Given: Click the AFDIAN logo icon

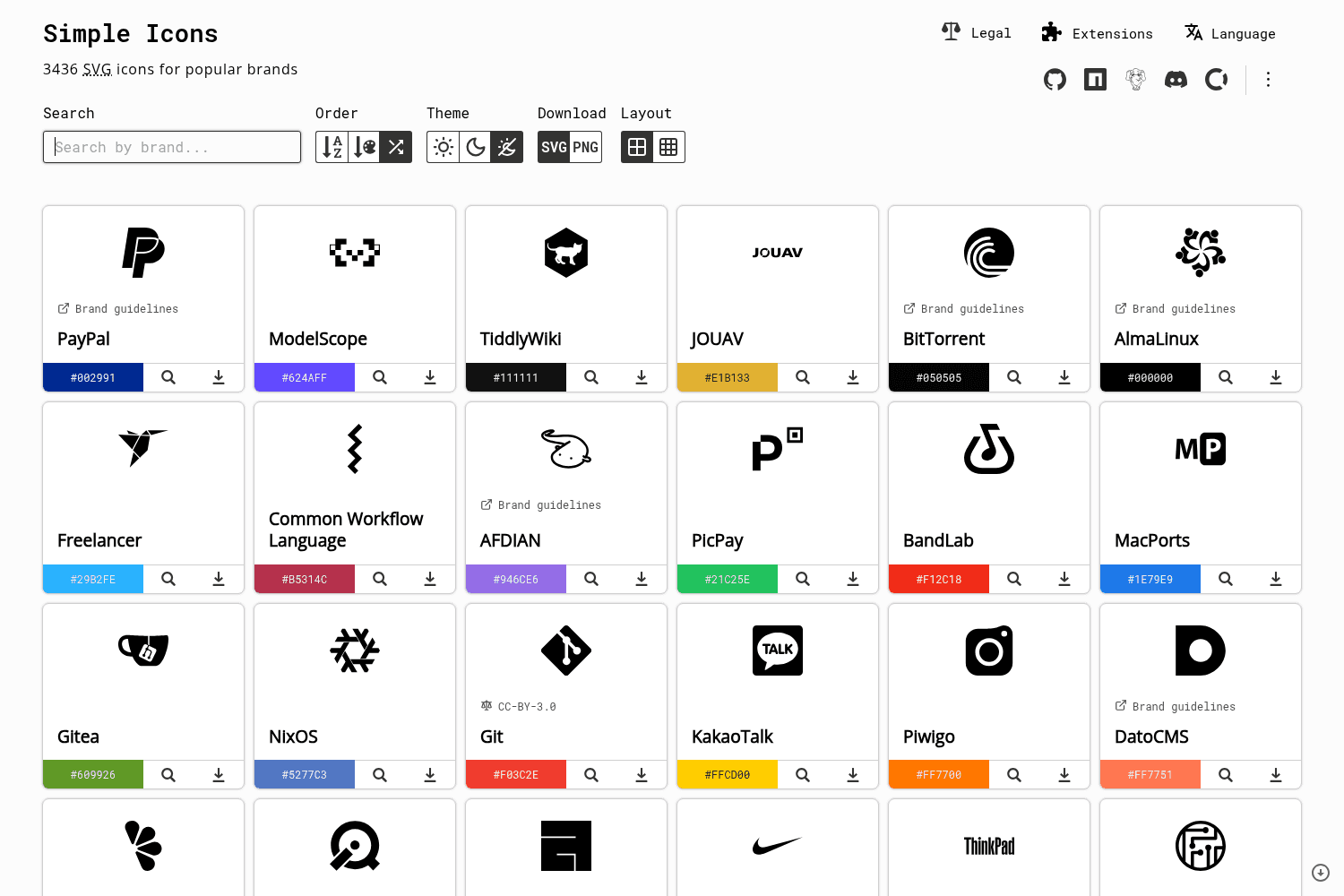Looking at the screenshot, I should (x=566, y=449).
